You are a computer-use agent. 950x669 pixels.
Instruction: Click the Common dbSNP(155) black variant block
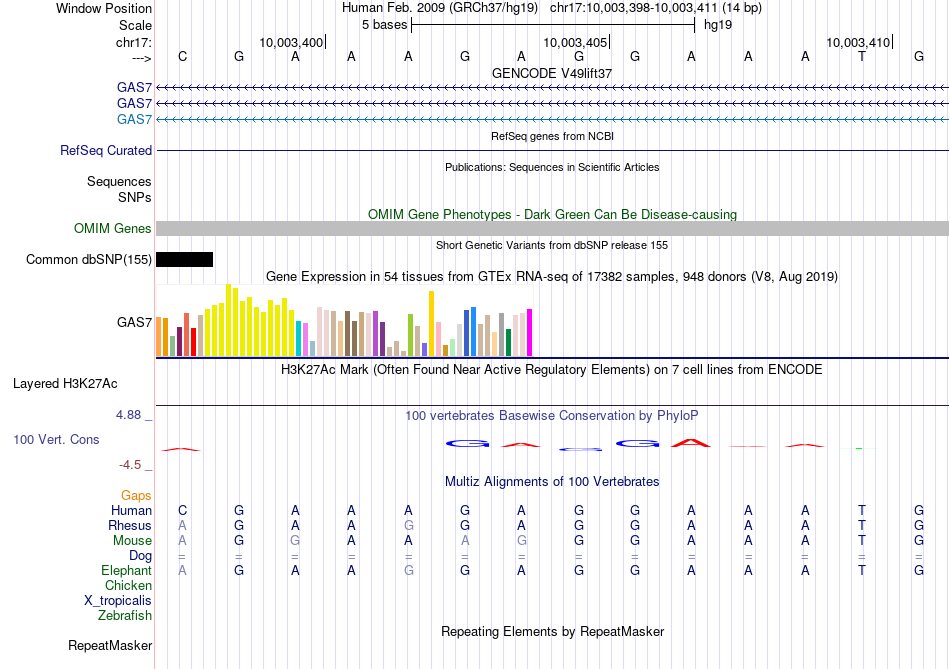tap(184, 259)
